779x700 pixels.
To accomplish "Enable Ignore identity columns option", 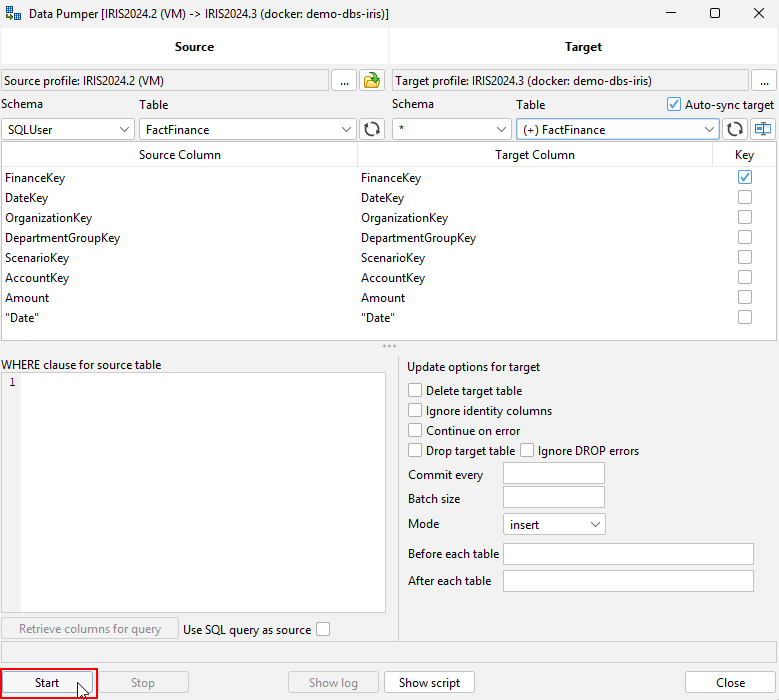I will (x=415, y=410).
